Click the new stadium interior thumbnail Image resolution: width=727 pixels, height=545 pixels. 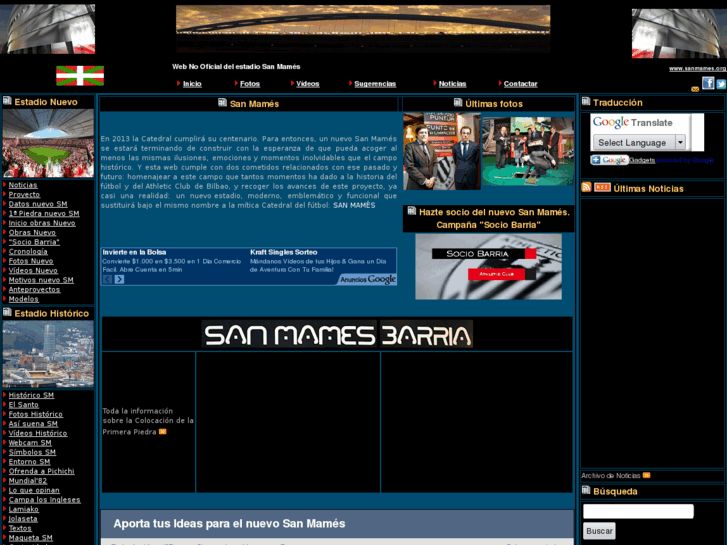(48, 143)
